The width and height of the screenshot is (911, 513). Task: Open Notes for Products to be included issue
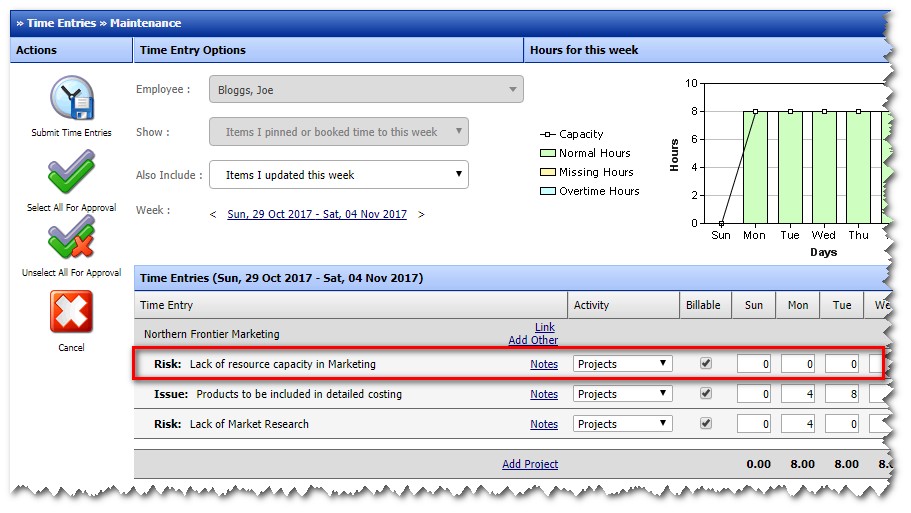pos(544,394)
